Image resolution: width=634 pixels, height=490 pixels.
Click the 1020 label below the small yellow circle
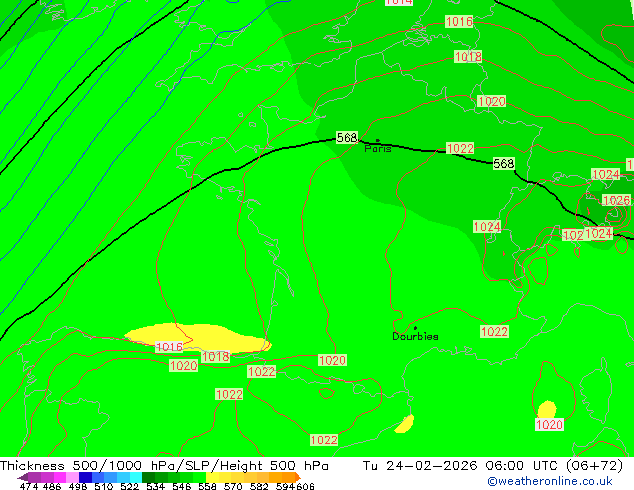coord(549,425)
